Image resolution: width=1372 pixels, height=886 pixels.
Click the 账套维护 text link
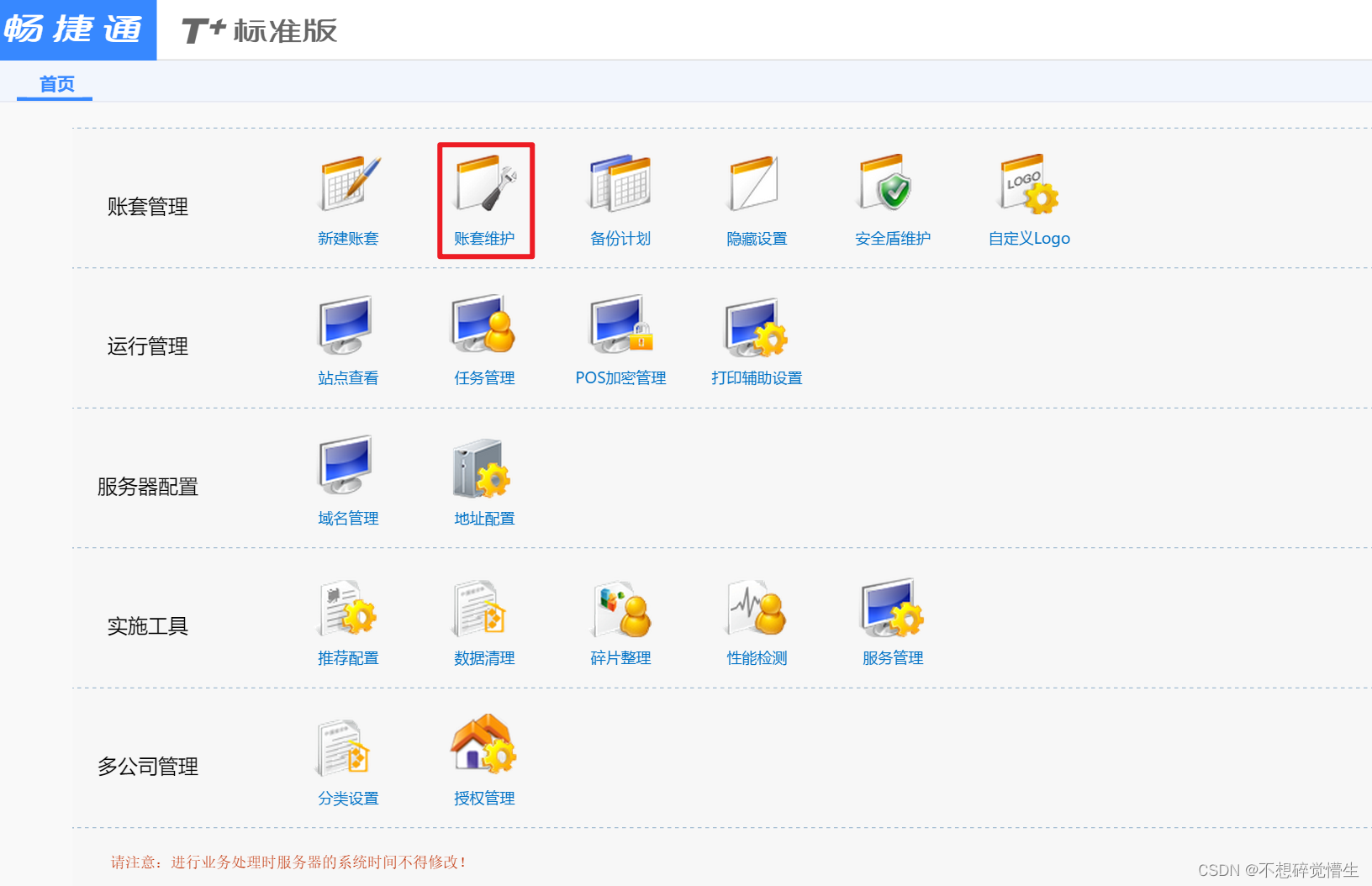point(484,239)
